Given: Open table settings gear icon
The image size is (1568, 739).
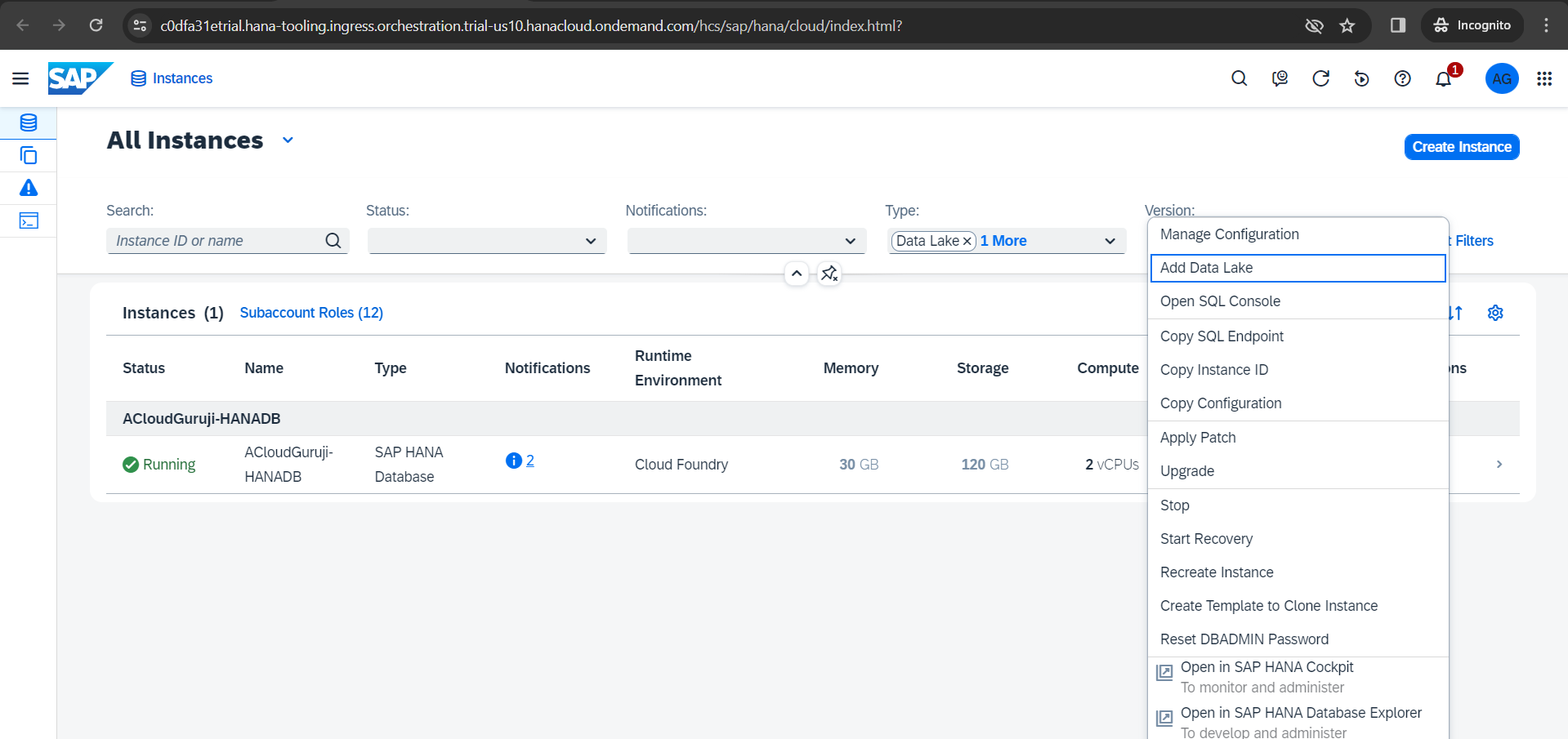Looking at the screenshot, I should click(x=1495, y=313).
